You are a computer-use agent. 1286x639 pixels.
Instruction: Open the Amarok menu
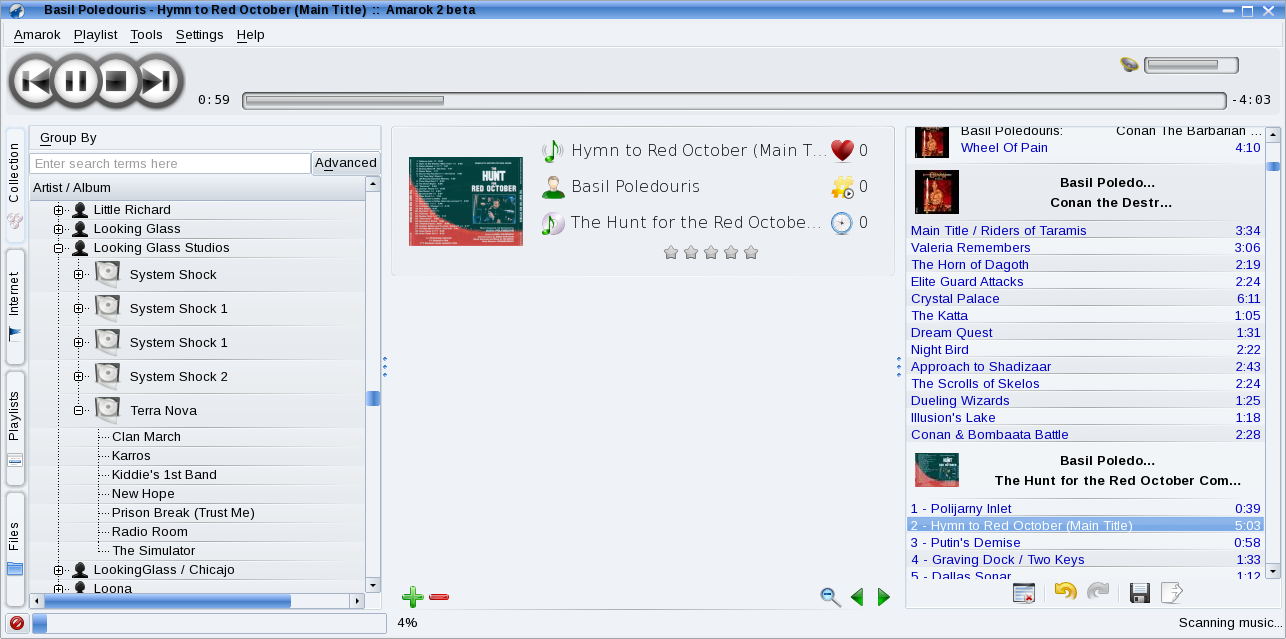pos(37,34)
